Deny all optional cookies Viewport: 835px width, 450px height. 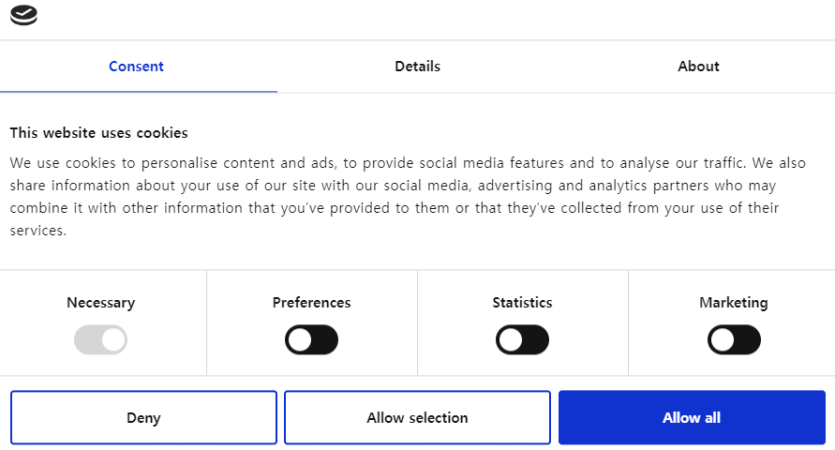pos(144,418)
